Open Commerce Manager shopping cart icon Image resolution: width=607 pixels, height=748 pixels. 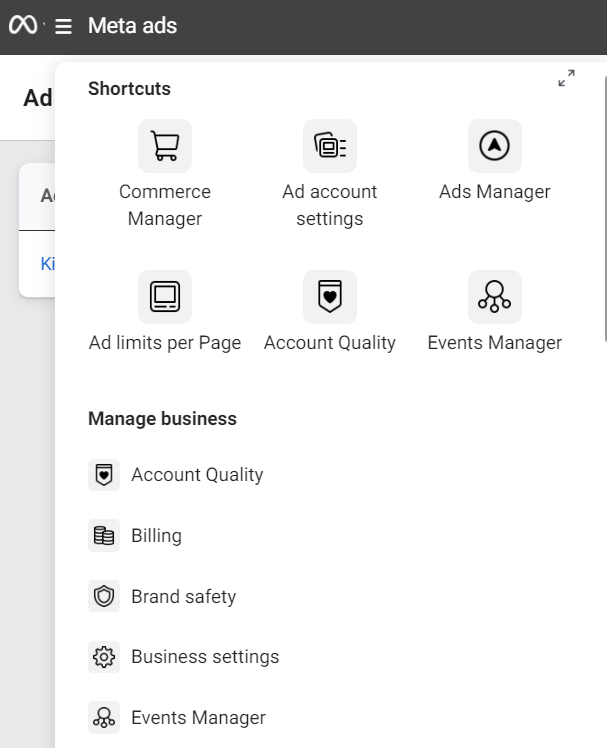pyautogui.click(x=165, y=146)
